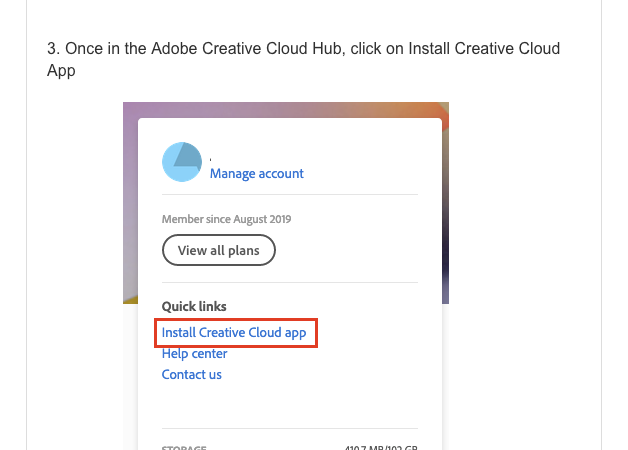Open the Help center link
The width and height of the screenshot is (628, 450).
pos(194,353)
